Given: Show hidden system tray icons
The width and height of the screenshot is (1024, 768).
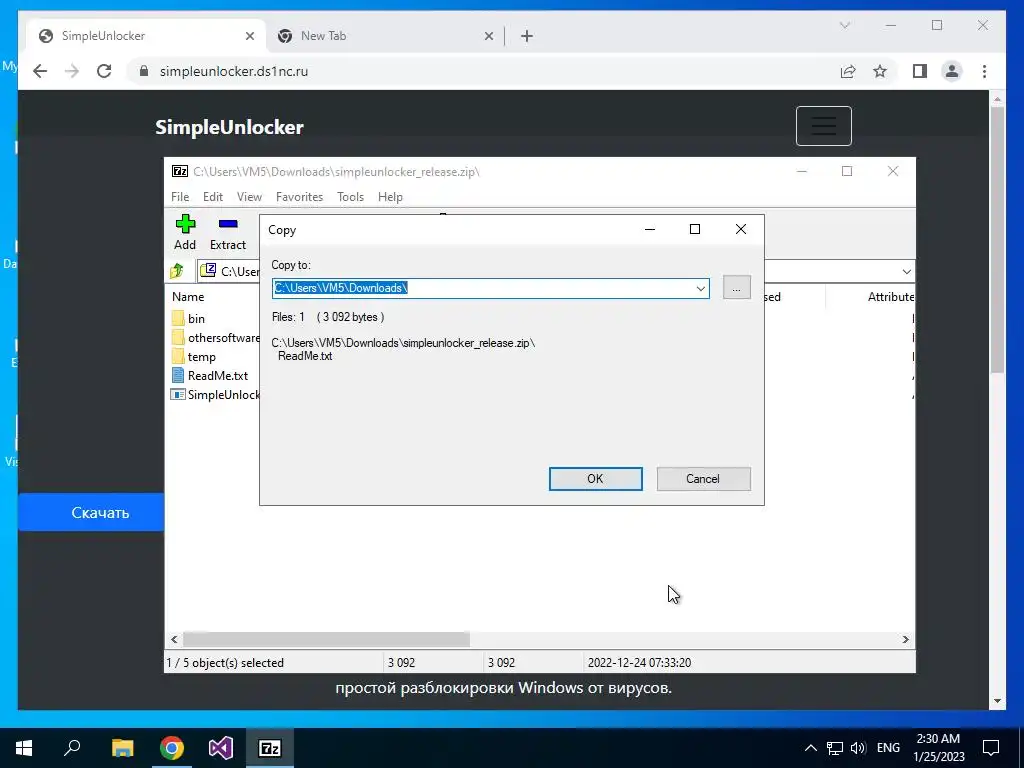Looking at the screenshot, I should 810,748.
